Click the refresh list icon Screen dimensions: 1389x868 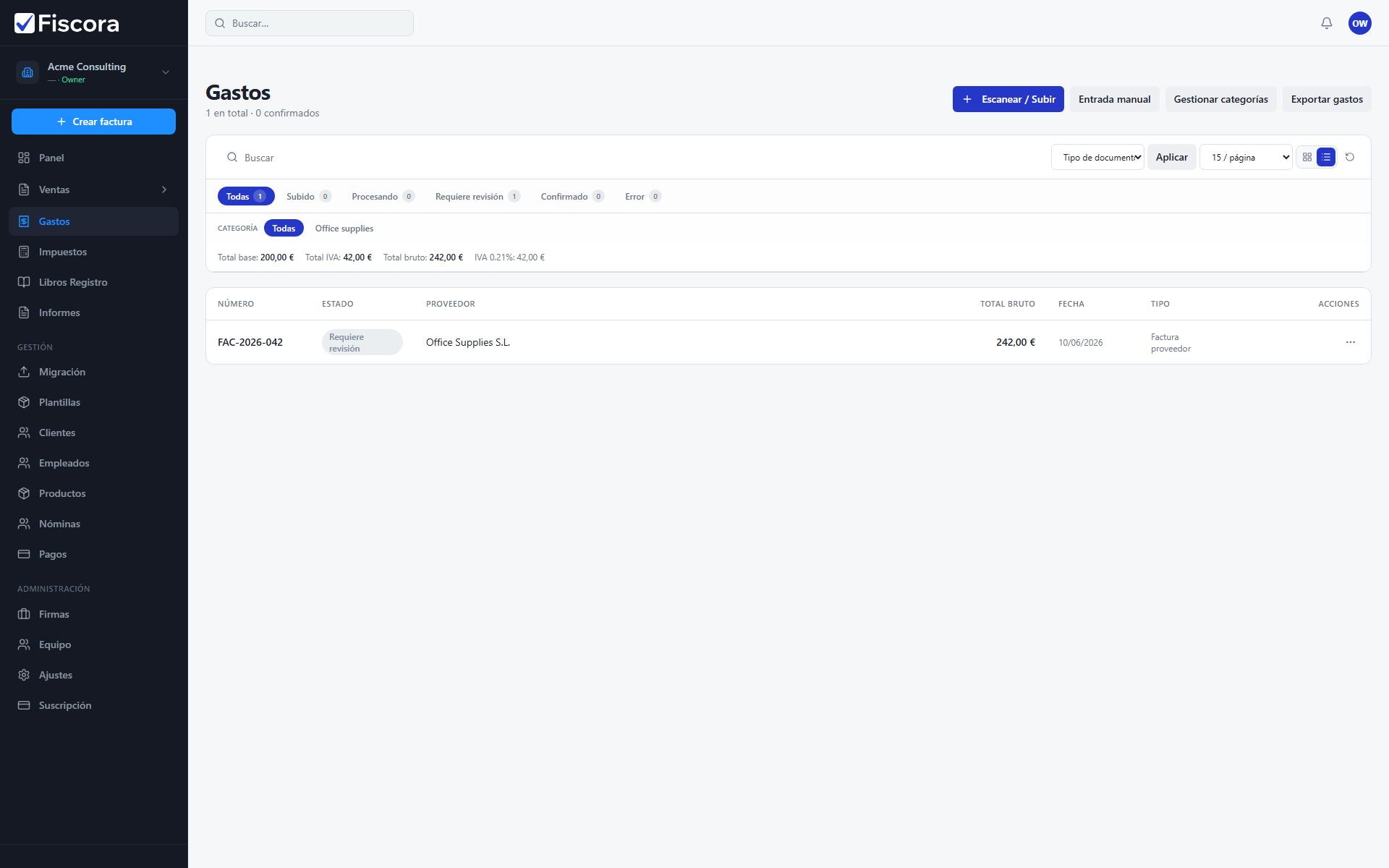(1350, 157)
